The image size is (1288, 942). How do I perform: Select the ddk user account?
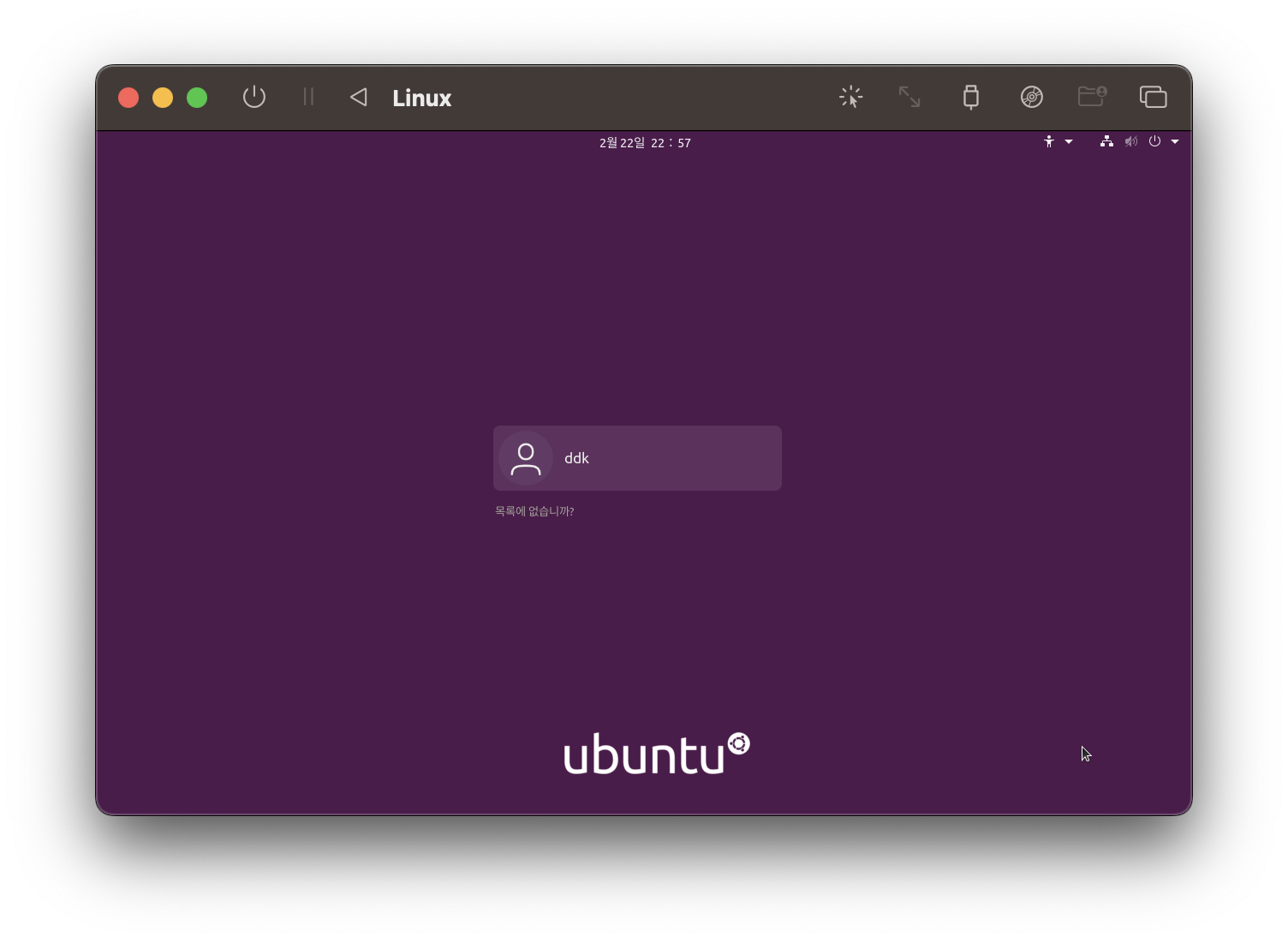(x=637, y=458)
